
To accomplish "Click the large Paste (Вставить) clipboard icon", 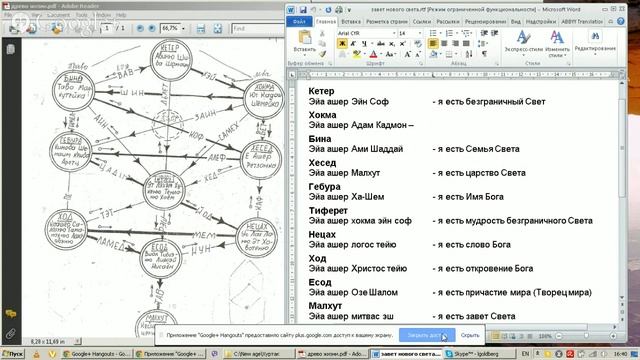I will [x=305, y=38].
